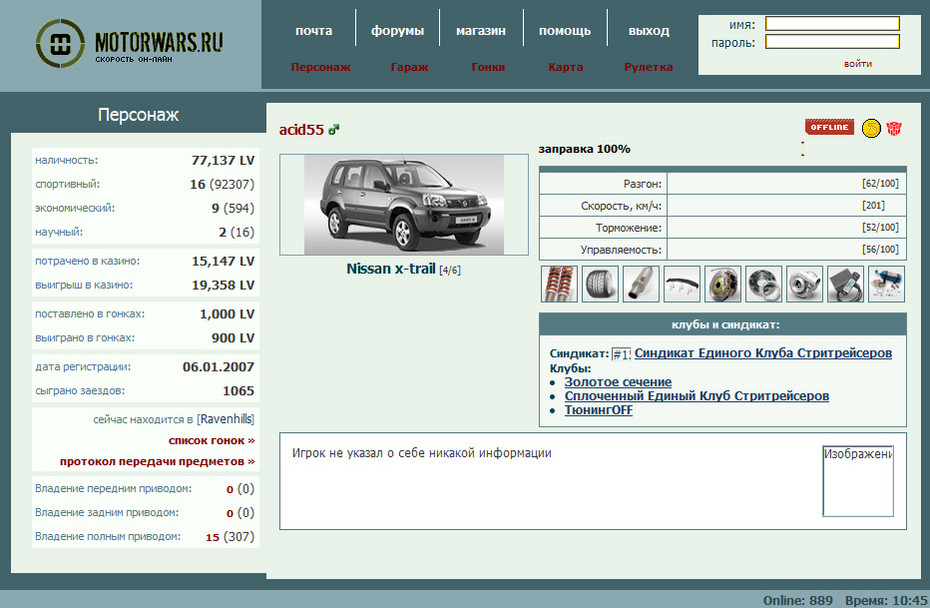Screen dimensions: 930x608
Task: Go to the Карта section
Action: [x=566, y=67]
